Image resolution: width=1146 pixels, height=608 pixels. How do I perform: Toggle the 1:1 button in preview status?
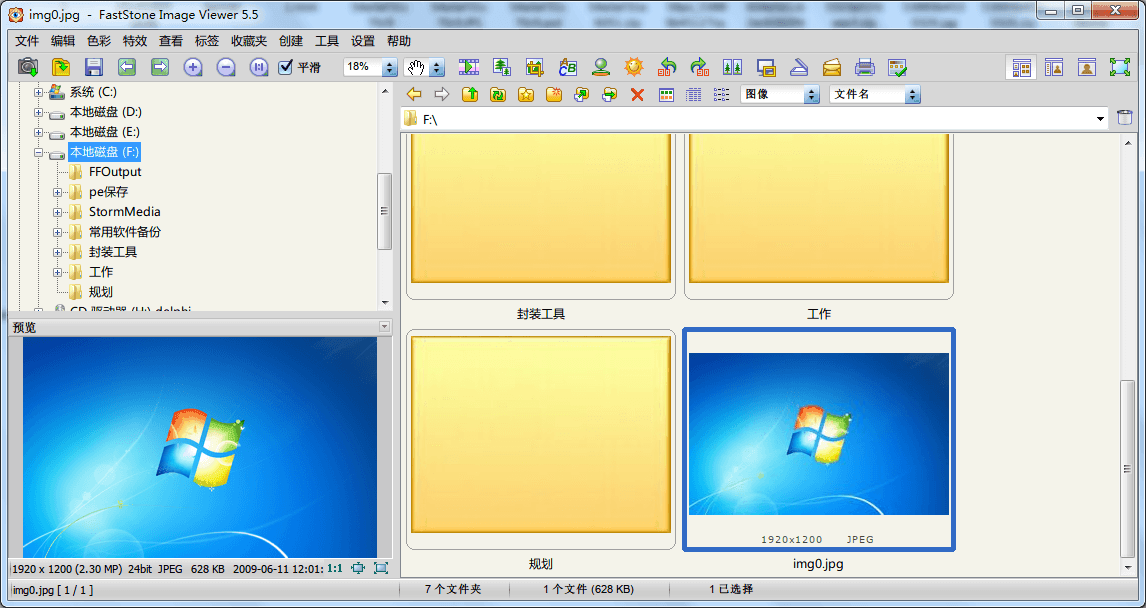335,568
